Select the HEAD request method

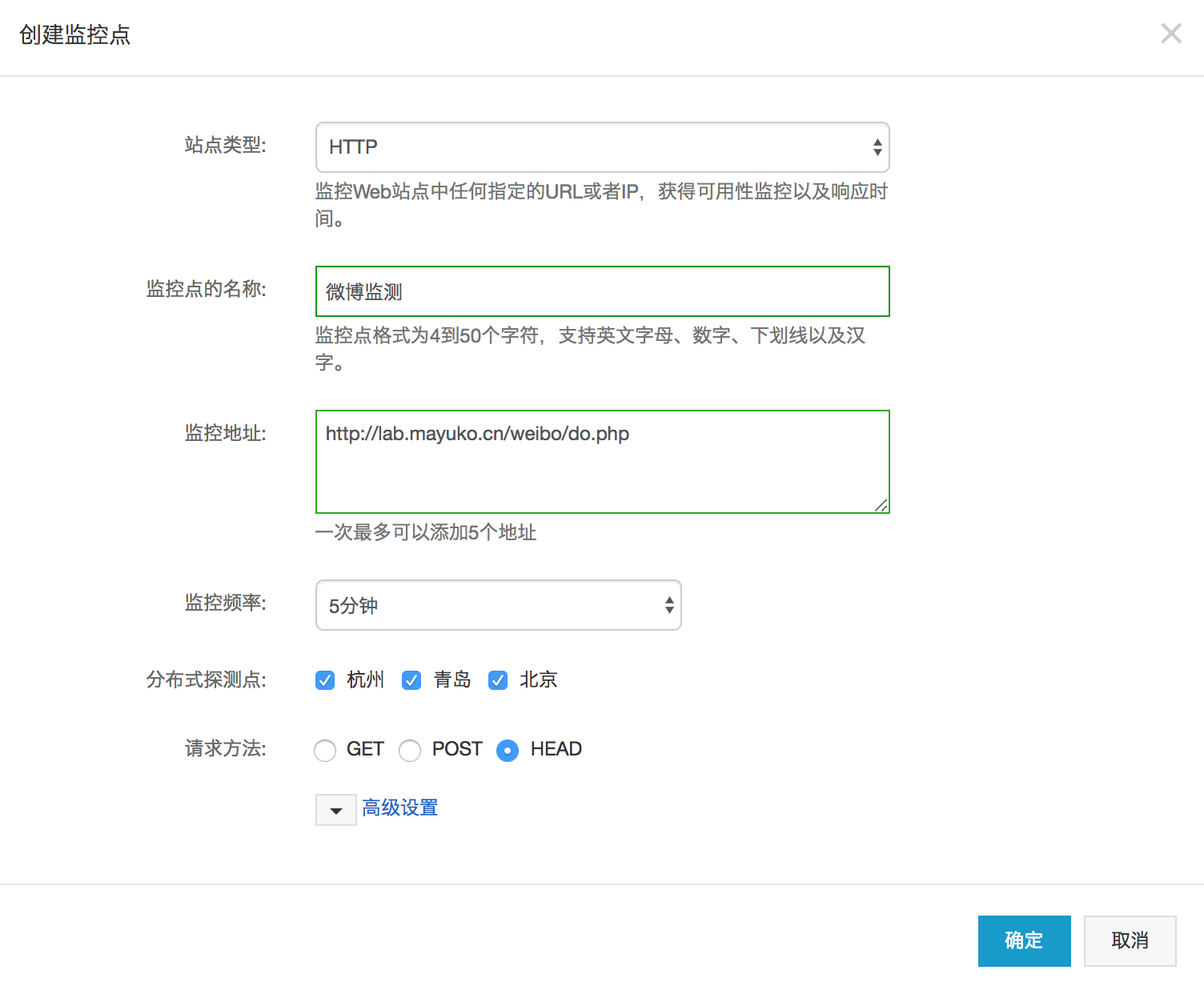[508, 751]
